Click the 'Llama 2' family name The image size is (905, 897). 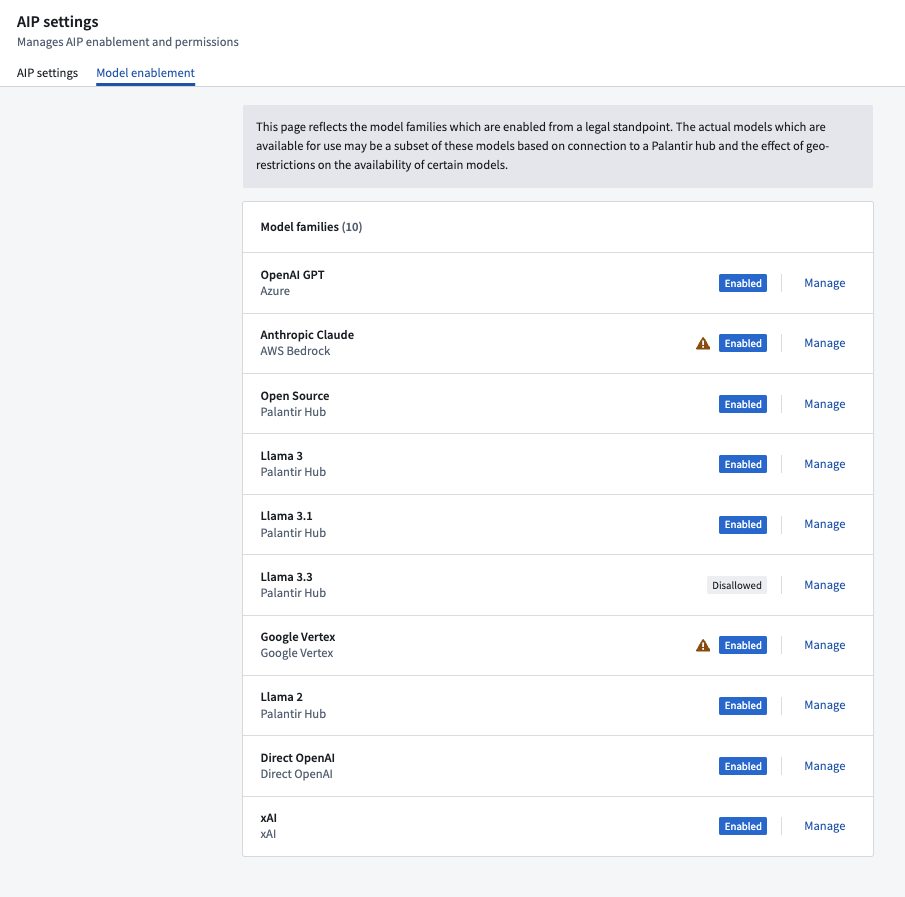281,697
